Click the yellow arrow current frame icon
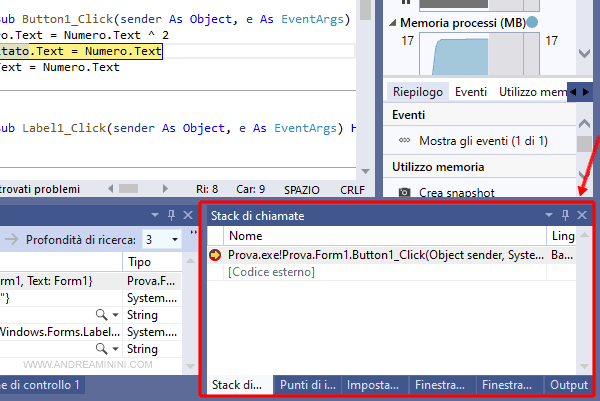This screenshot has width=600, height=401. tap(215, 256)
